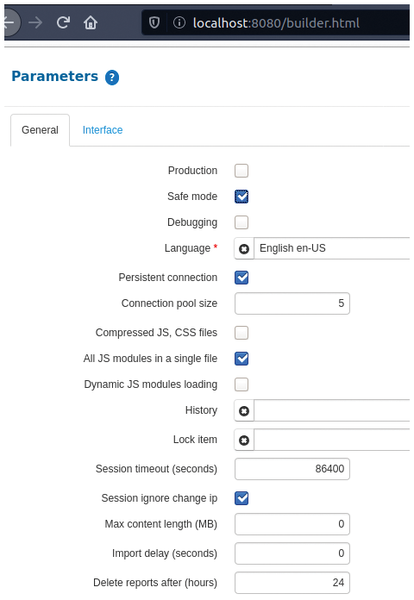This screenshot has height=600, width=414.
Task: Open the empty History lookup field
Action: tap(332, 411)
